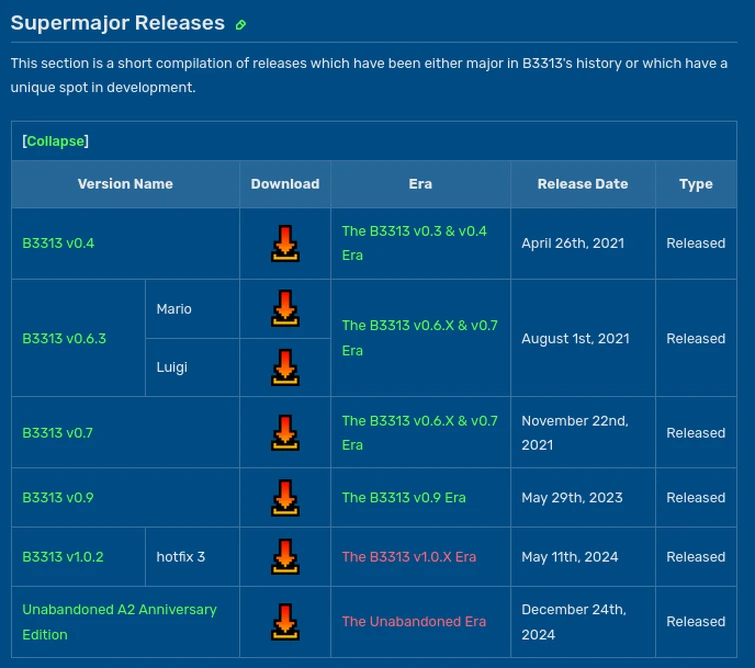The width and height of the screenshot is (755, 668).
Task: Download the Luigi version of B3313 v0.6.3
Action: coord(285,367)
